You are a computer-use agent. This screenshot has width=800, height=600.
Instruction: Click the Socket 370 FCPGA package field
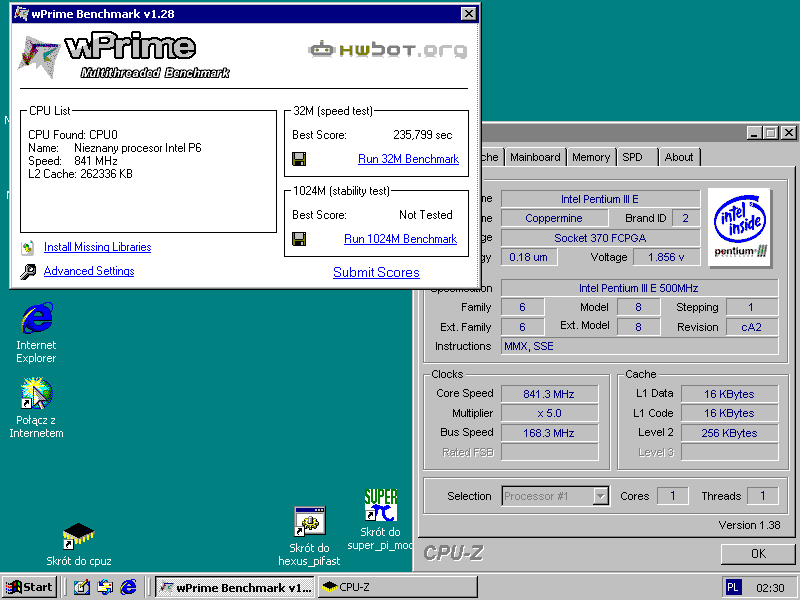coord(600,238)
